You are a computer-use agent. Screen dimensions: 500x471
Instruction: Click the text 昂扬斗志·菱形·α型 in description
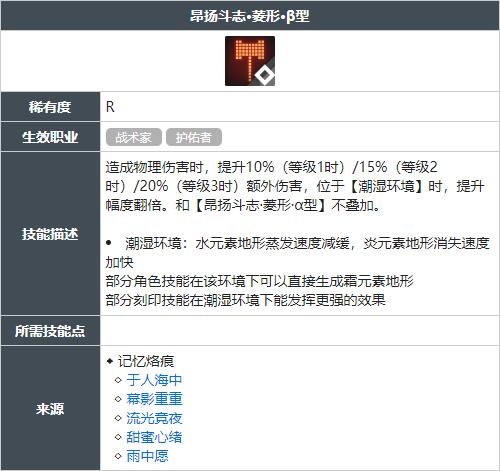(260, 205)
